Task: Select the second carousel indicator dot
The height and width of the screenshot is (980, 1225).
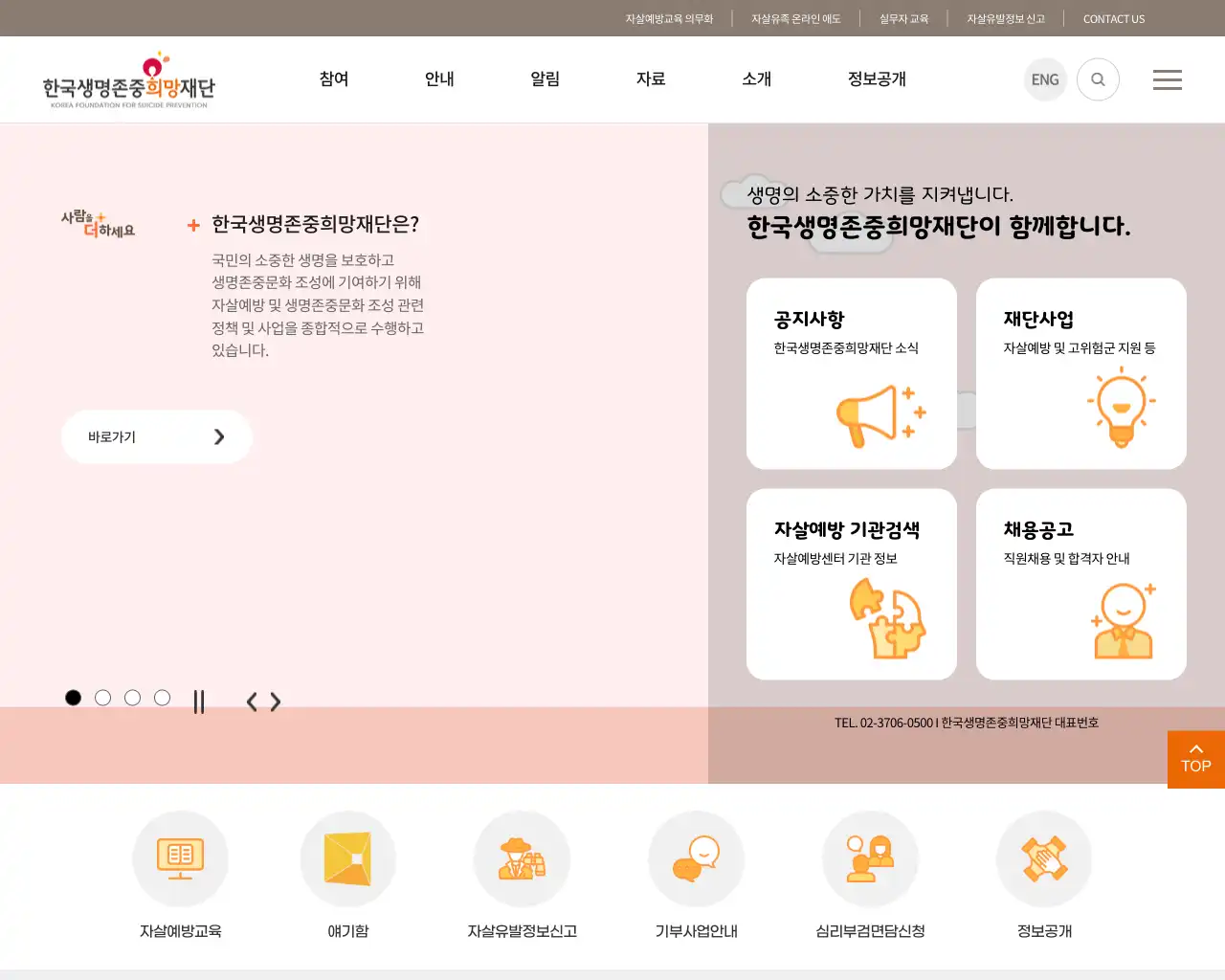Action: point(102,698)
